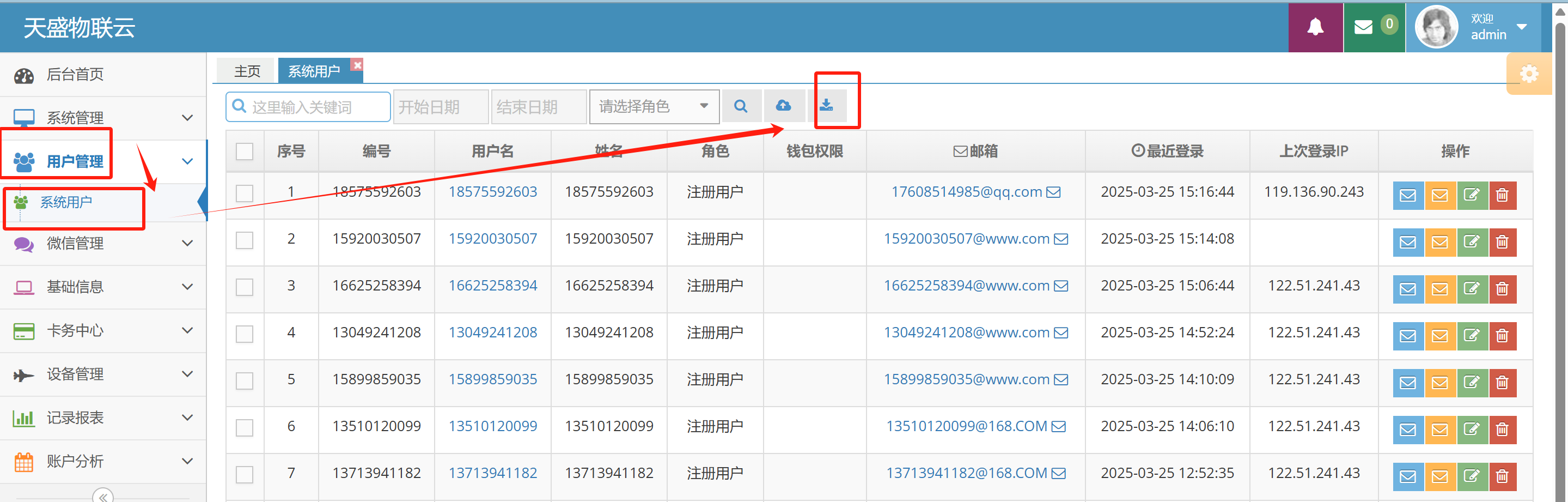
Task: Expand the 系统管理 menu chevron
Action: 187,118
